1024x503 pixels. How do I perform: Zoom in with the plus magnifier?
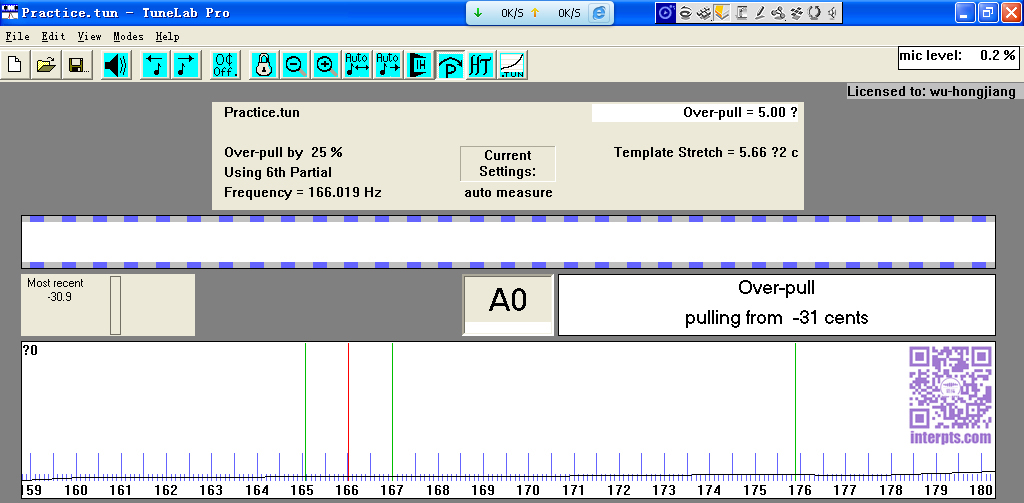point(326,65)
